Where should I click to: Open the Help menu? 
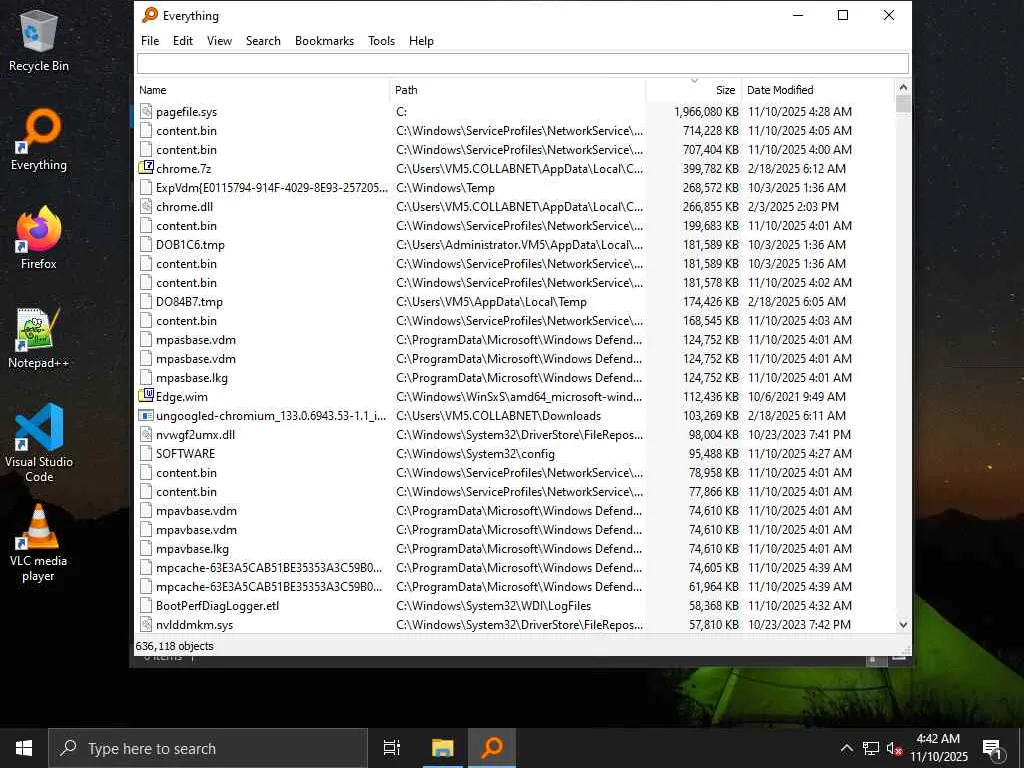click(421, 40)
